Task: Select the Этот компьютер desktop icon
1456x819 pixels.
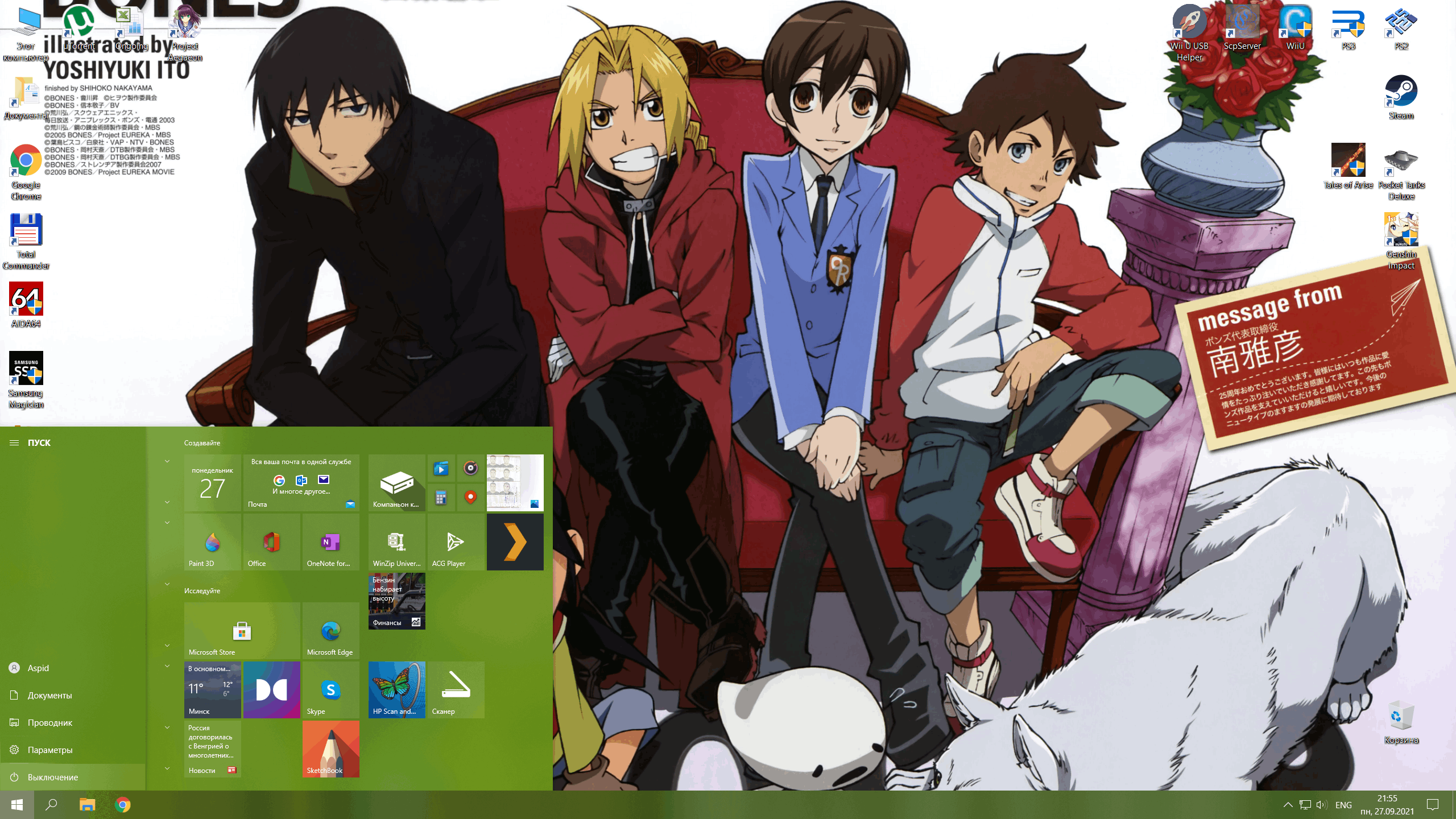Action: point(26,34)
